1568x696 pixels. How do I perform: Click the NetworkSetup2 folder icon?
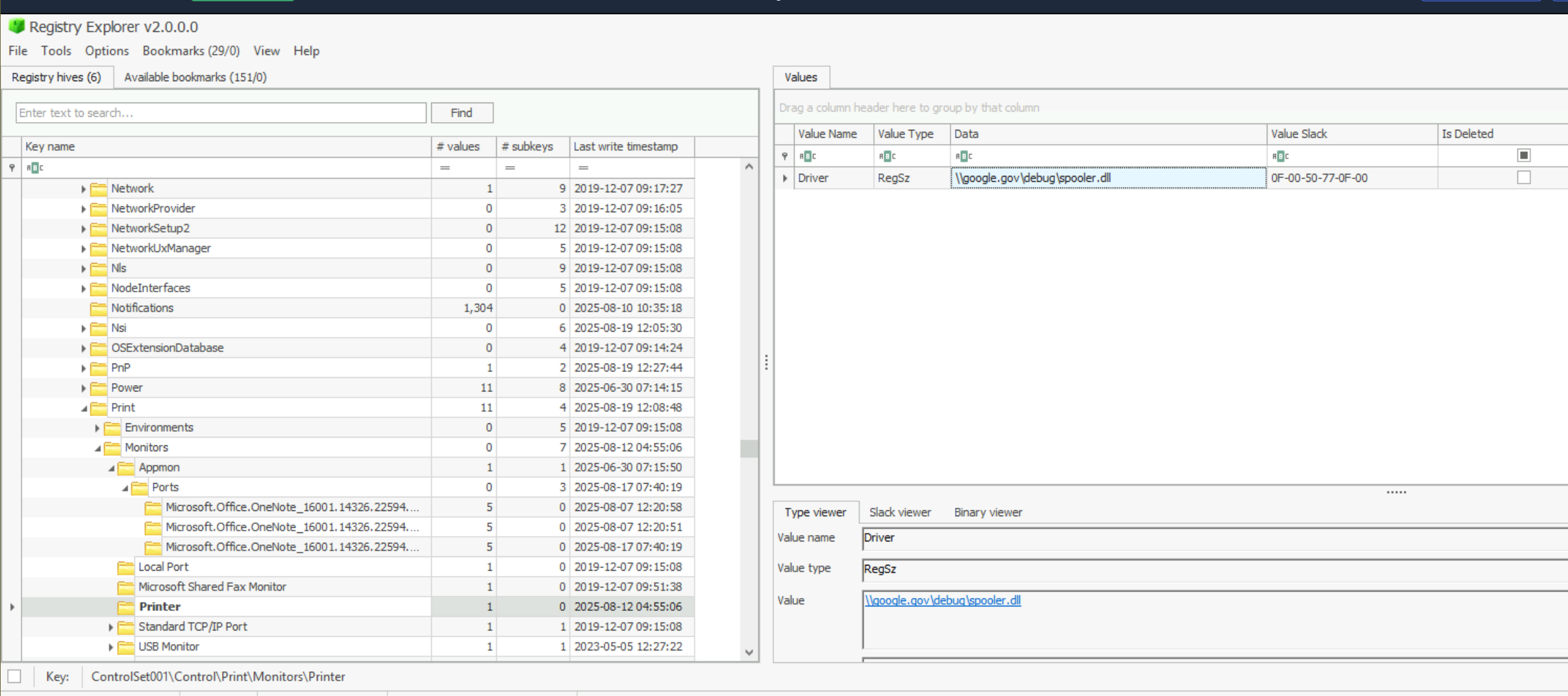tap(99, 229)
